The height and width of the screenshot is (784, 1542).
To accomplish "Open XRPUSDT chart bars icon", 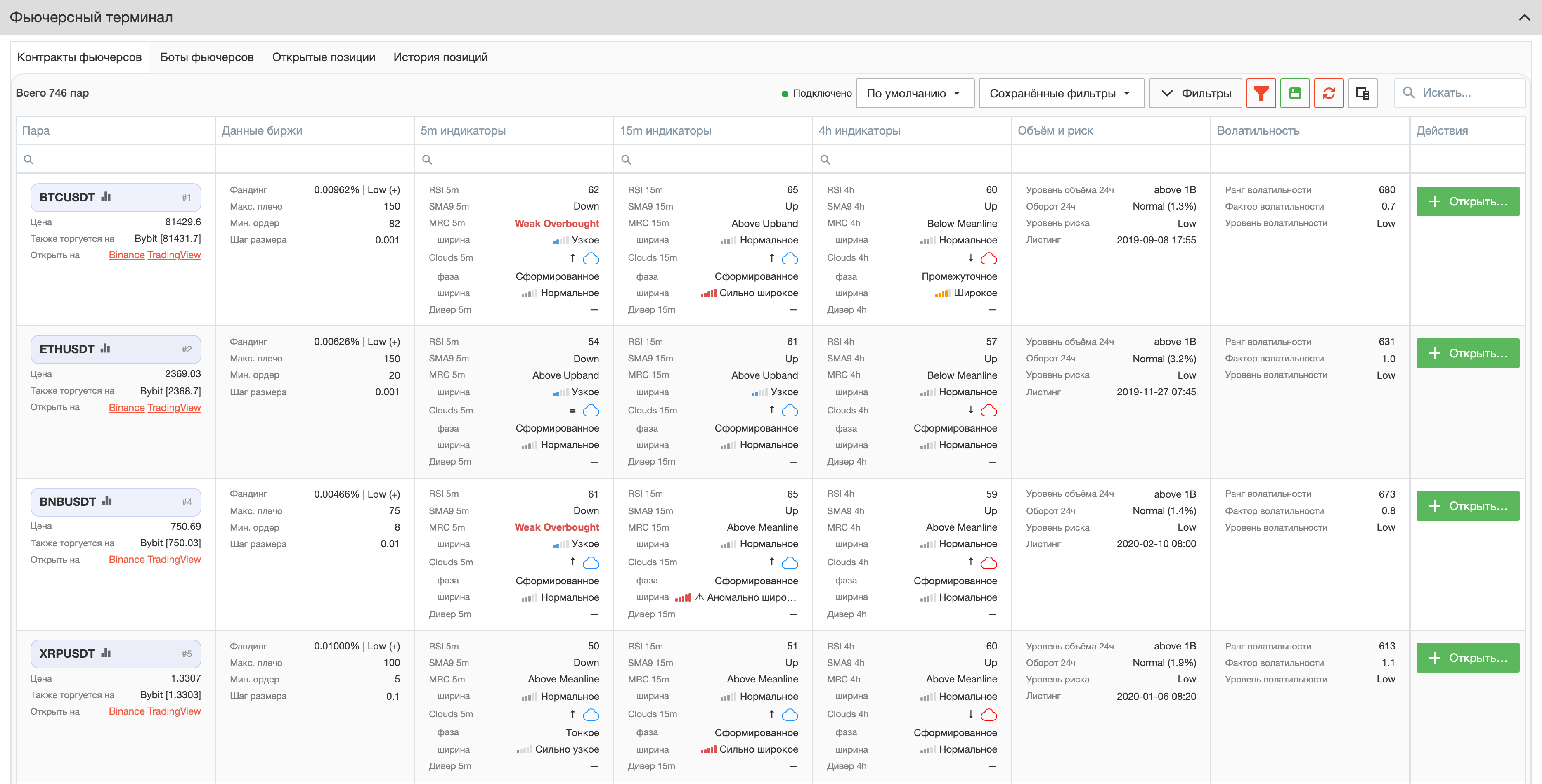I will pos(106,653).
